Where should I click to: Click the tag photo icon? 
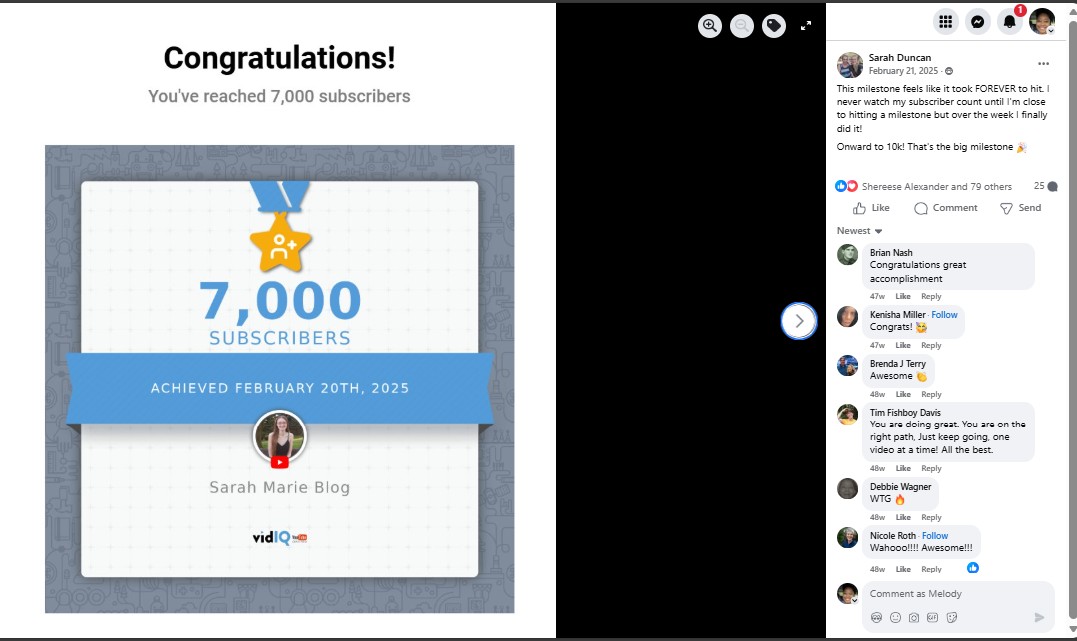pos(774,27)
